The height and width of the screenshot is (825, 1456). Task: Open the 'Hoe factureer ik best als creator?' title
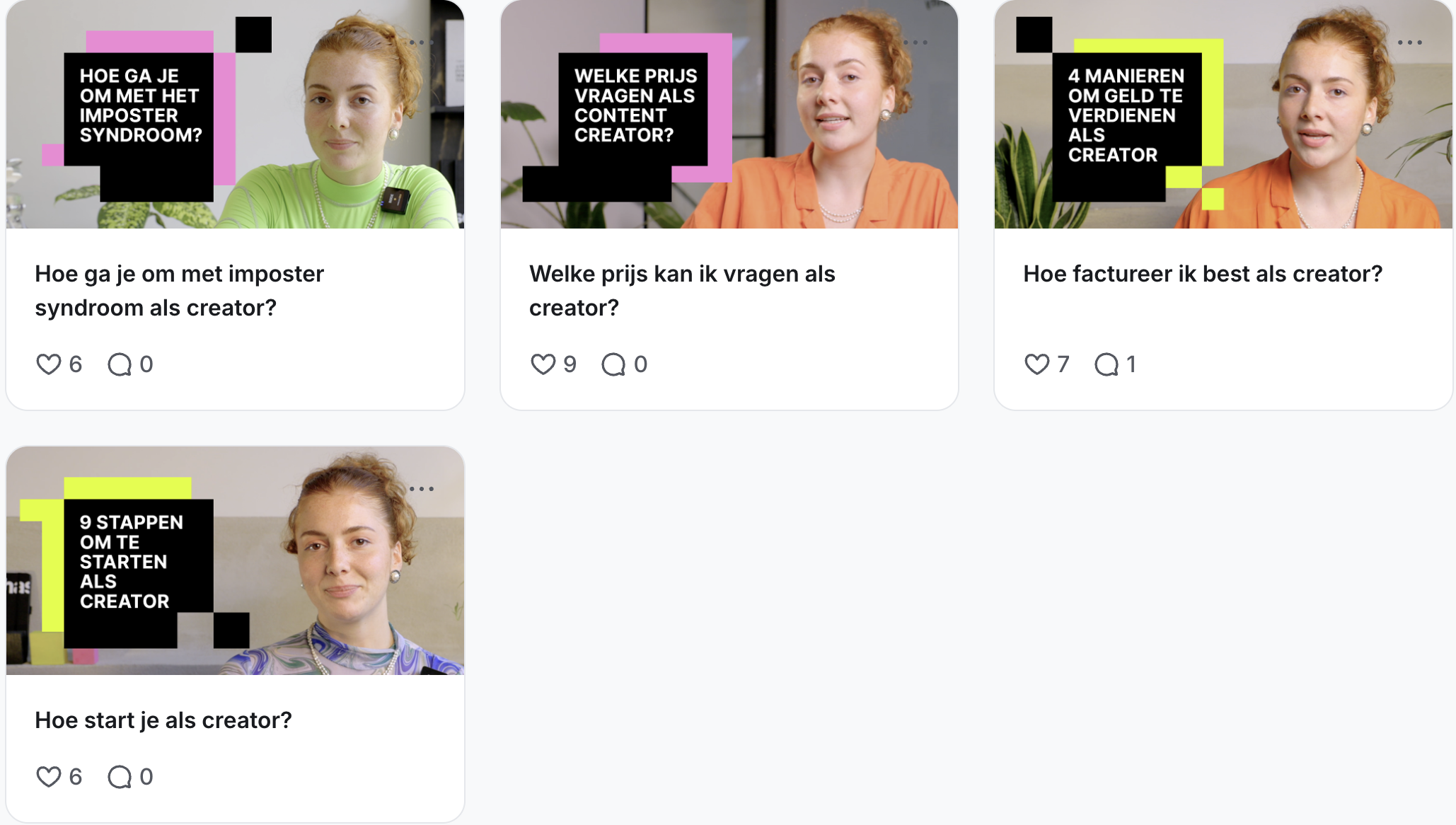[x=1203, y=274]
